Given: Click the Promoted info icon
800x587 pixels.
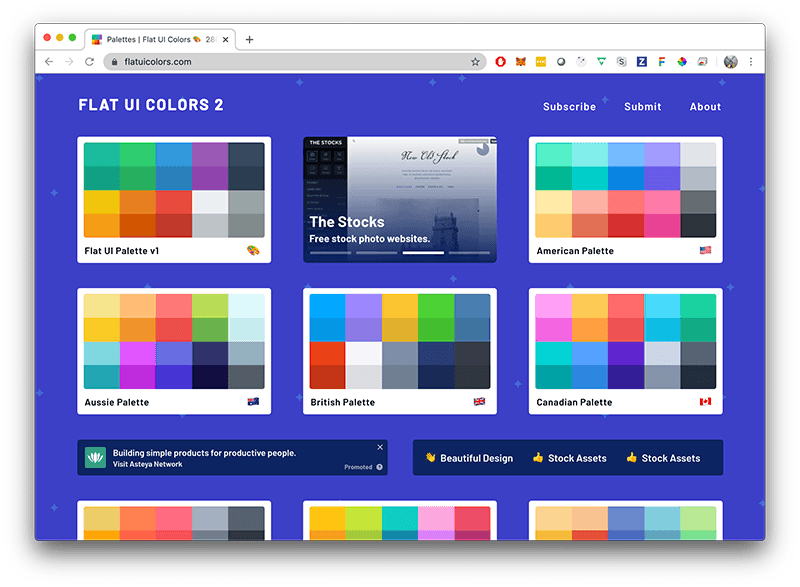Looking at the screenshot, I should pyautogui.click(x=380, y=467).
